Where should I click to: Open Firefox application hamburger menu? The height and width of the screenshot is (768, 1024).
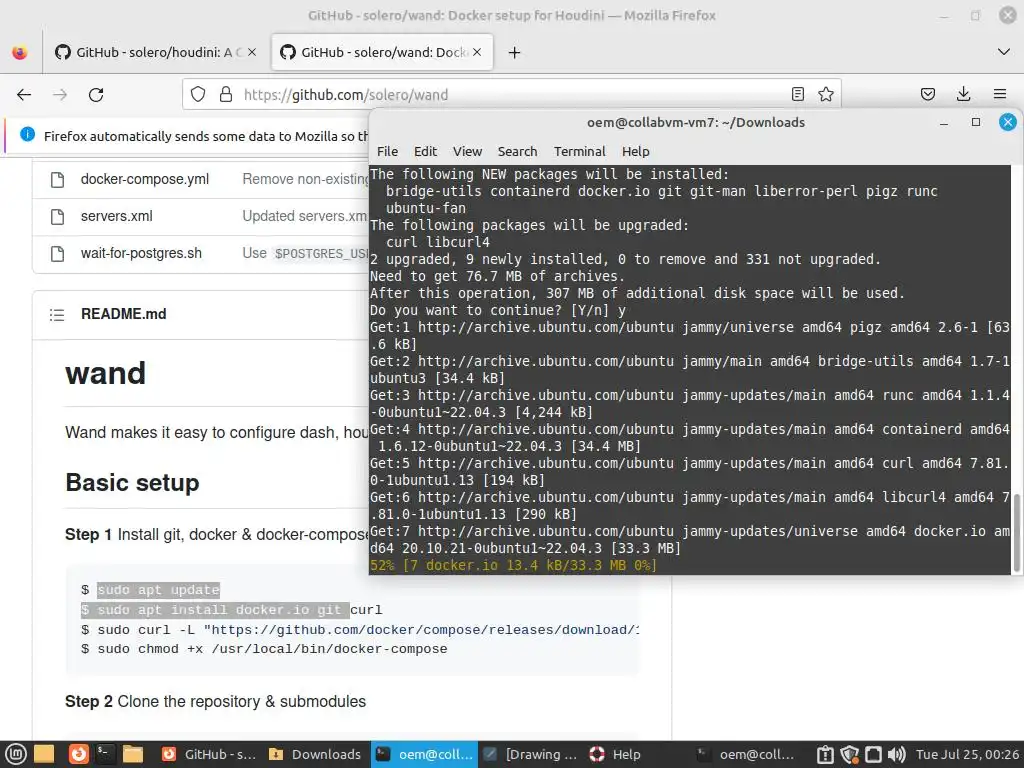(x=999, y=94)
